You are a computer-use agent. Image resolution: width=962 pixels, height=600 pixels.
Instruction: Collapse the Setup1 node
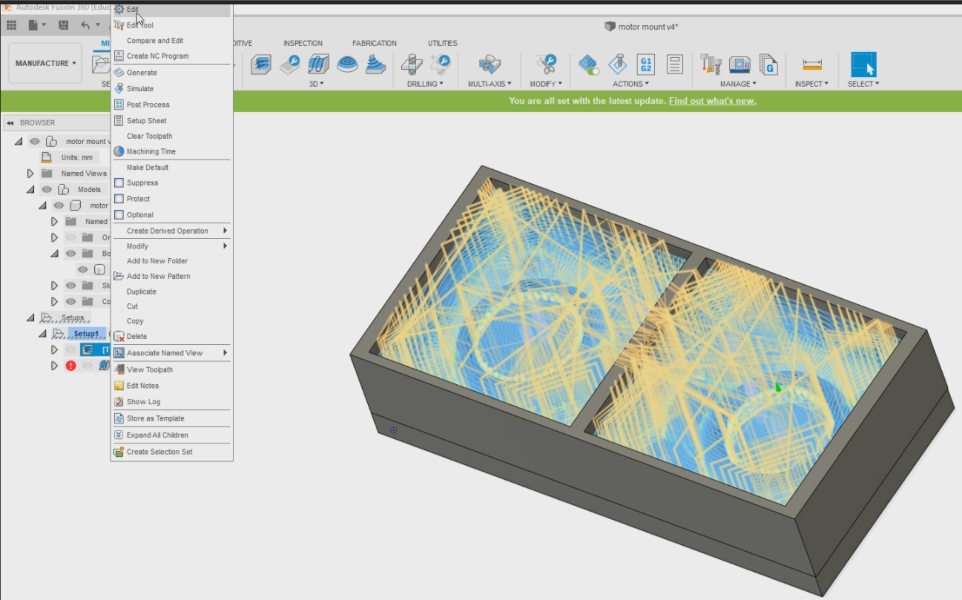pos(42,334)
